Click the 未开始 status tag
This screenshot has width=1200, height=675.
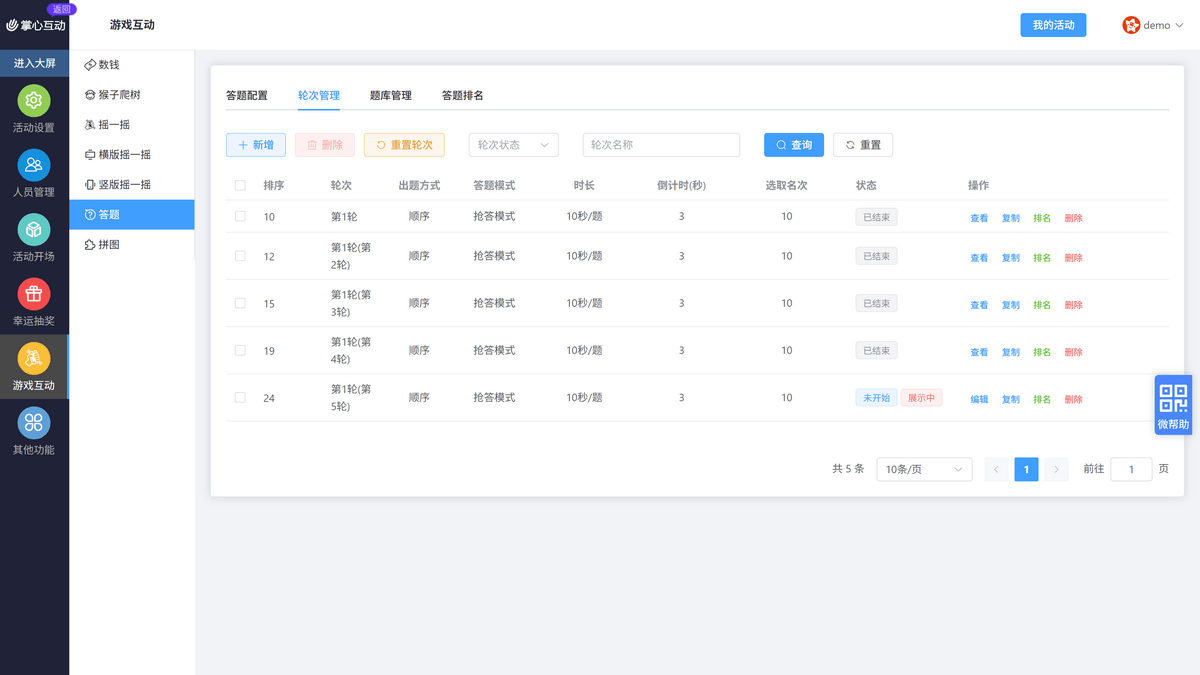[876, 397]
